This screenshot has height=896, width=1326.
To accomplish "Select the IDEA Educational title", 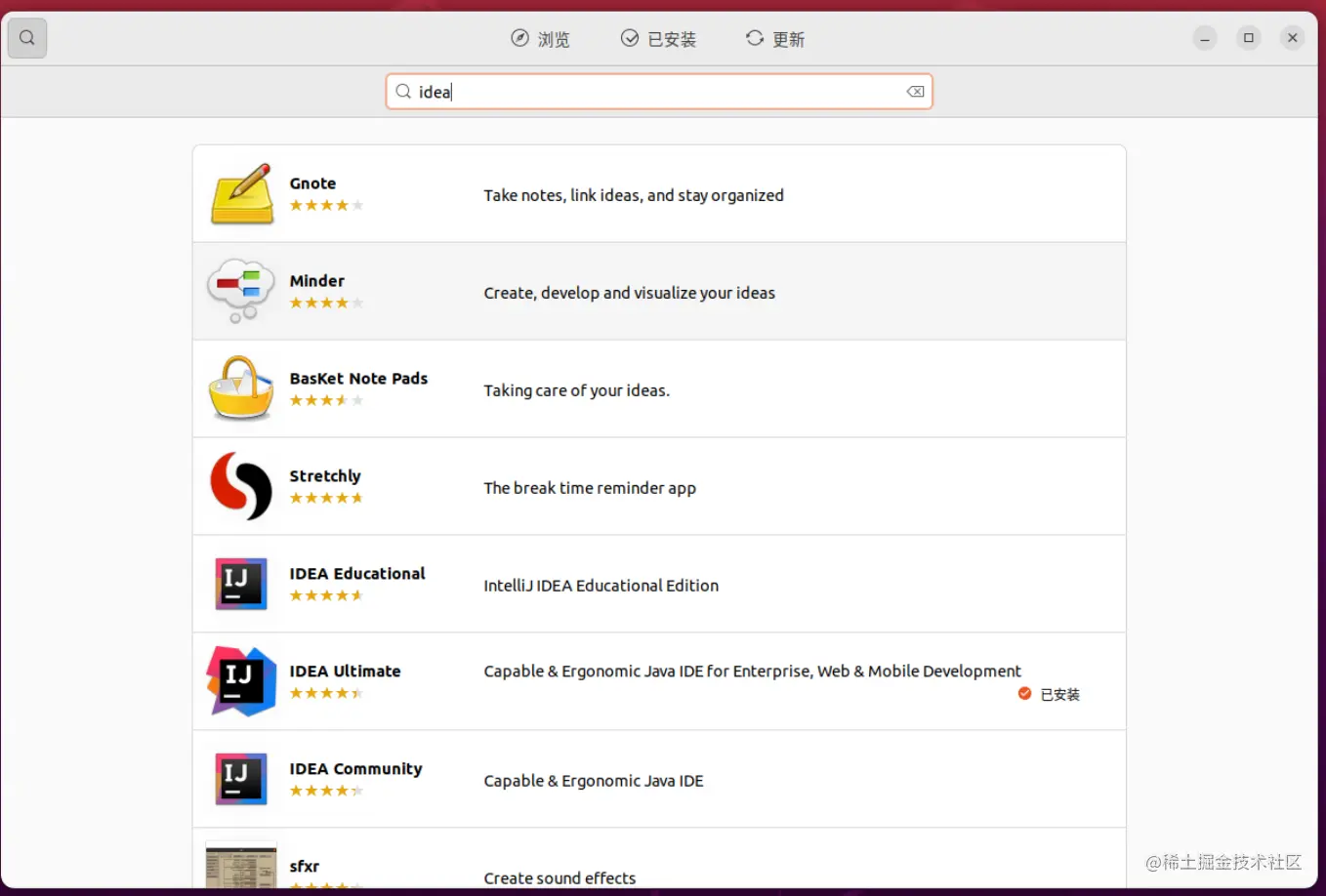I will pyautogui.click(x=357, y=574).
